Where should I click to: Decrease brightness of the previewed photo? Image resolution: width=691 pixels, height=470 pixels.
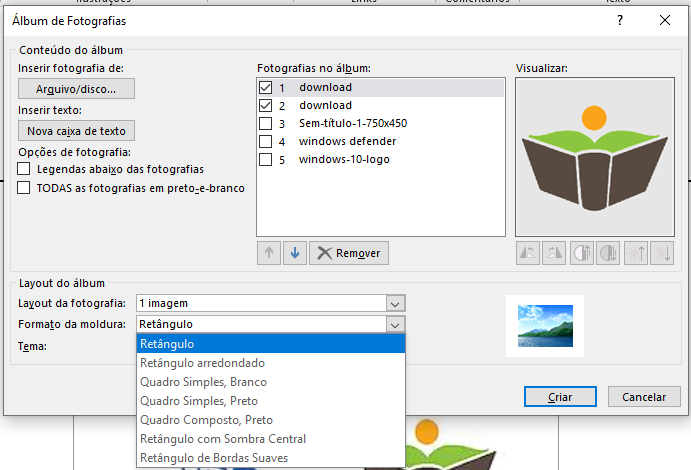(x=661, y=253)
